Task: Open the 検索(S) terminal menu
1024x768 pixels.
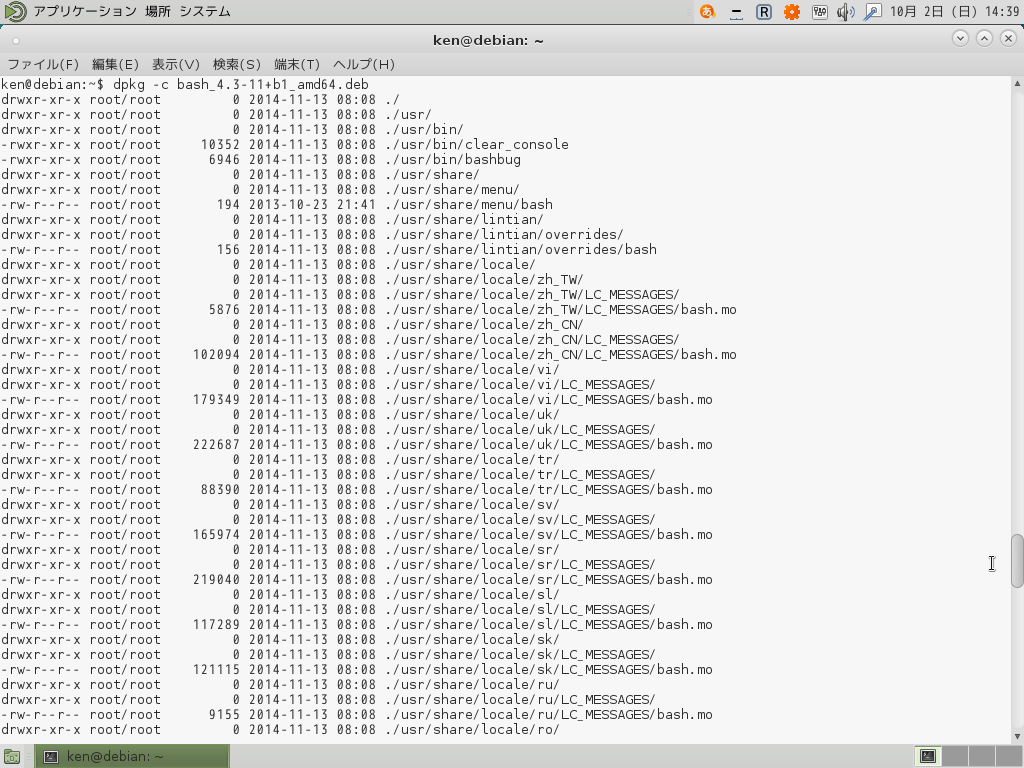Action: [x=236, y=64]
